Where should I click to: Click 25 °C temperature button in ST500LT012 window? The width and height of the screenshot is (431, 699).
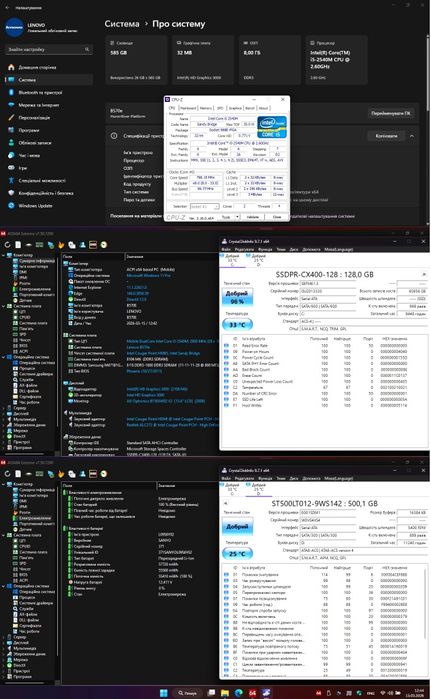[237, 554]
